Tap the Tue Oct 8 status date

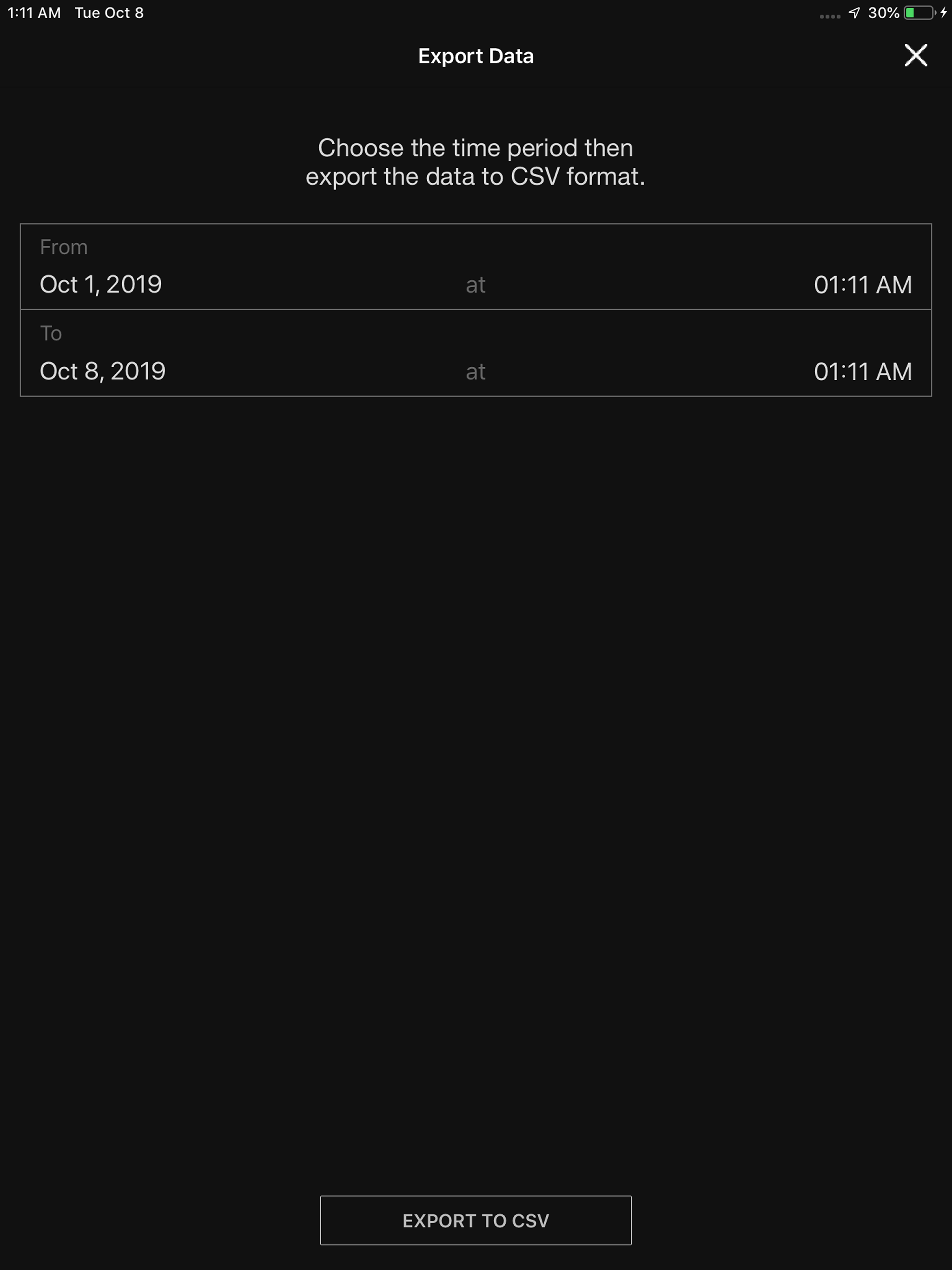tap(109, 13)
